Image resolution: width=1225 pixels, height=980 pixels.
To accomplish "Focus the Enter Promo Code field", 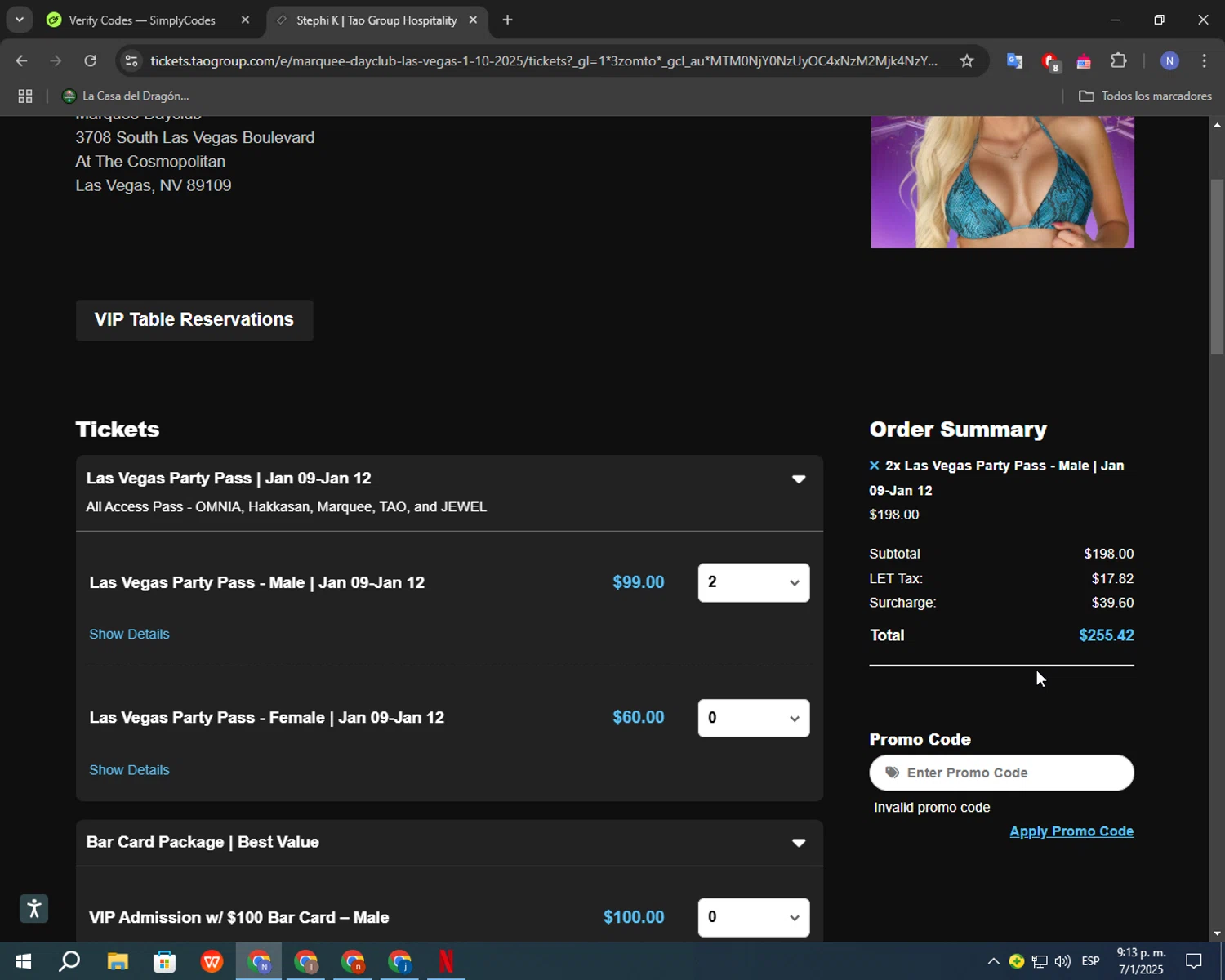I will coord(1001,773).
